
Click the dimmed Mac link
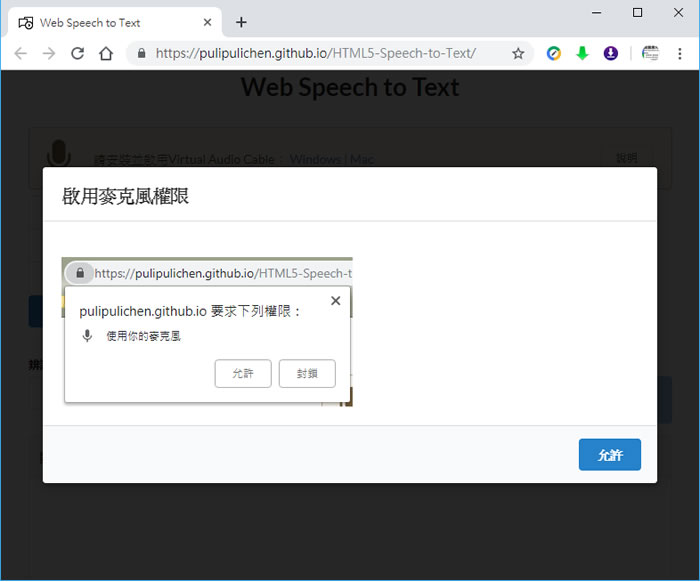[x=362, y=159]
